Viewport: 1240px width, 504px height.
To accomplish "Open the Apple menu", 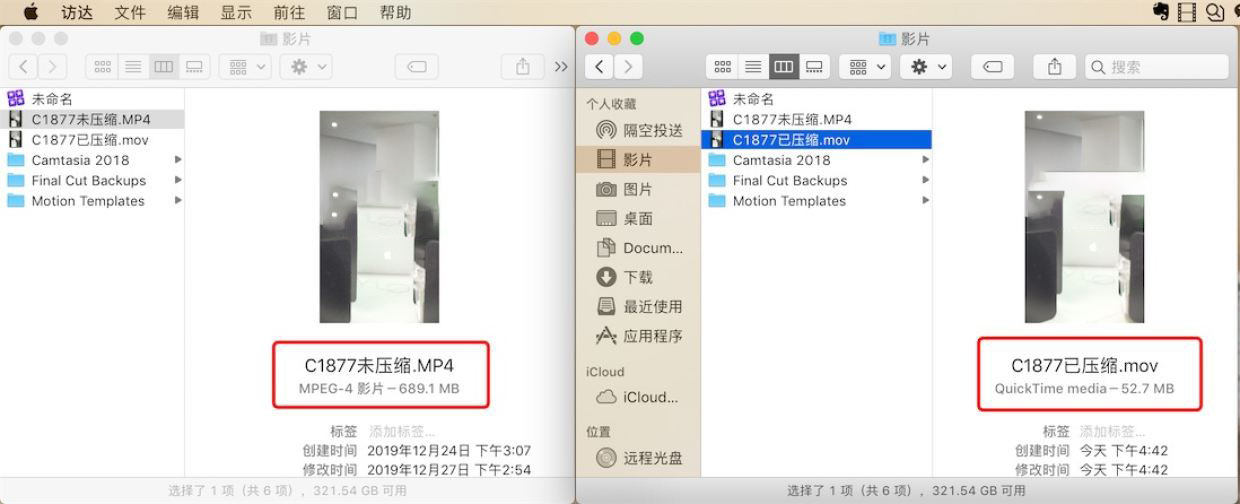I will [x=30, y=12].
